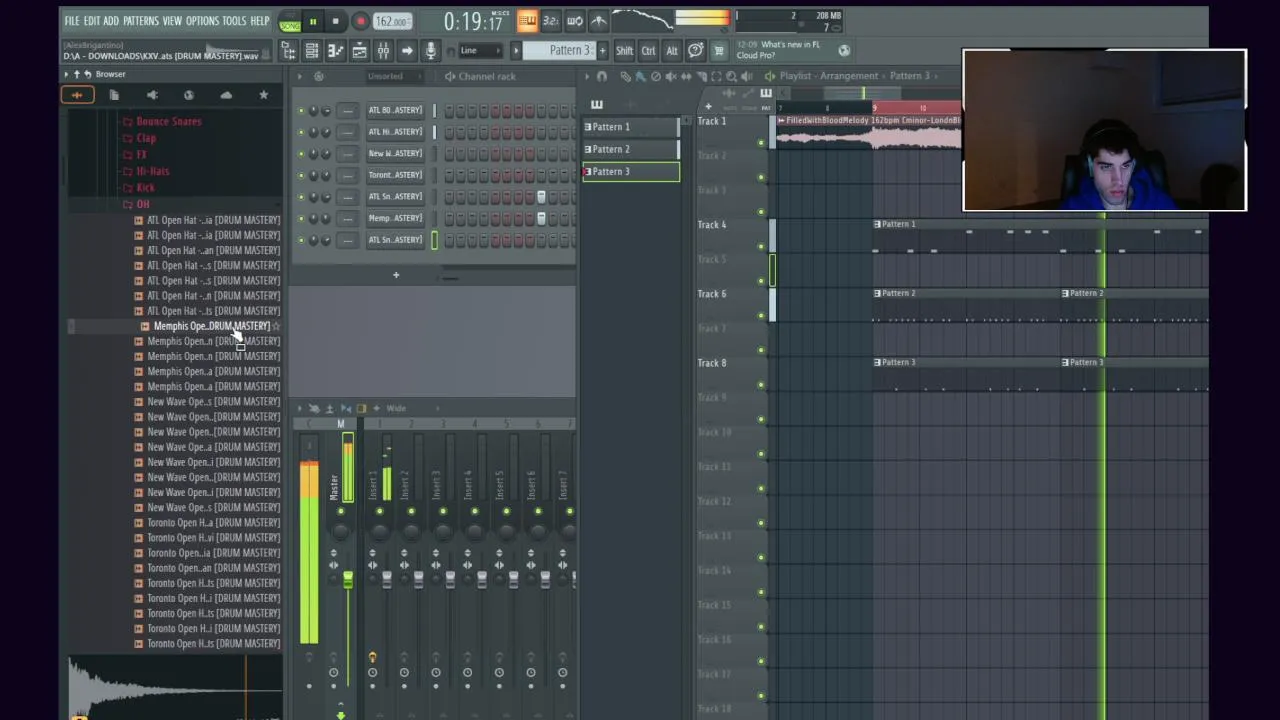Click the Ctrl key button
1280x720 pixels.
click(648, 51)
